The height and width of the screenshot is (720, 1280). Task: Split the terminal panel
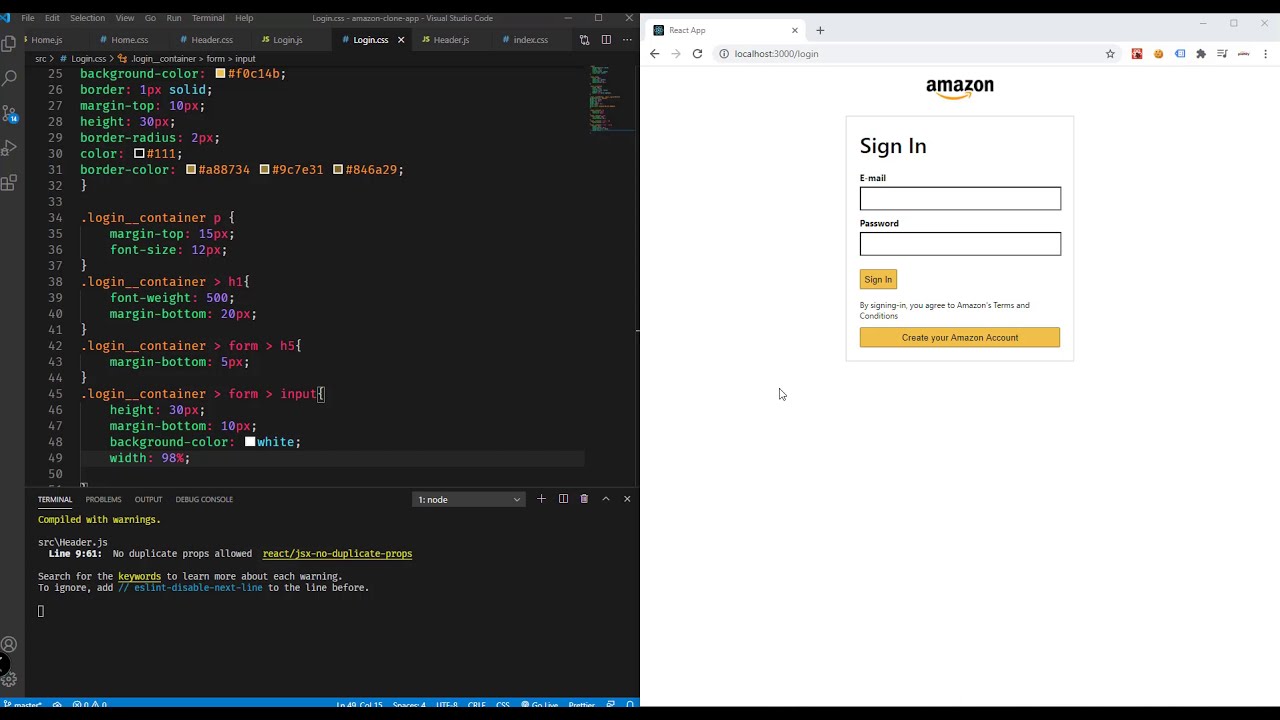pyautogui.click(x=563, y=499)
